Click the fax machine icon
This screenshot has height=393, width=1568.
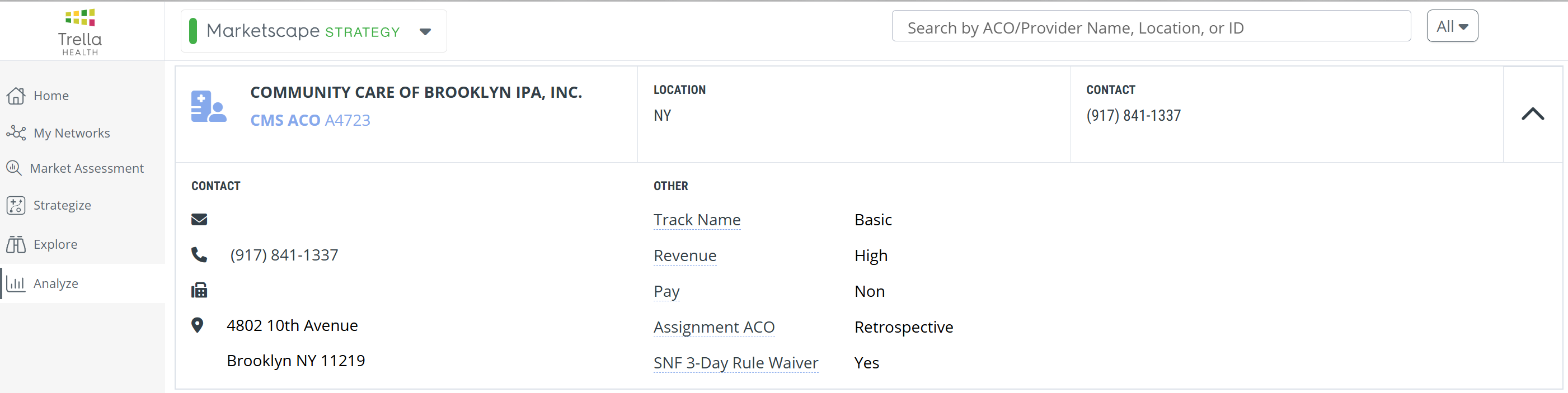click(199, 290)
